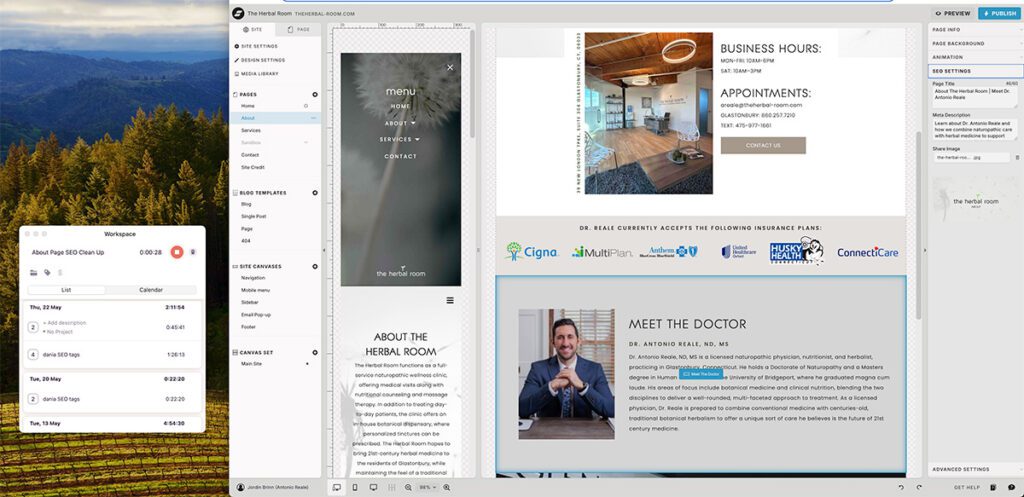Select the Calendar tab in the Workspace window

(151, 290)
